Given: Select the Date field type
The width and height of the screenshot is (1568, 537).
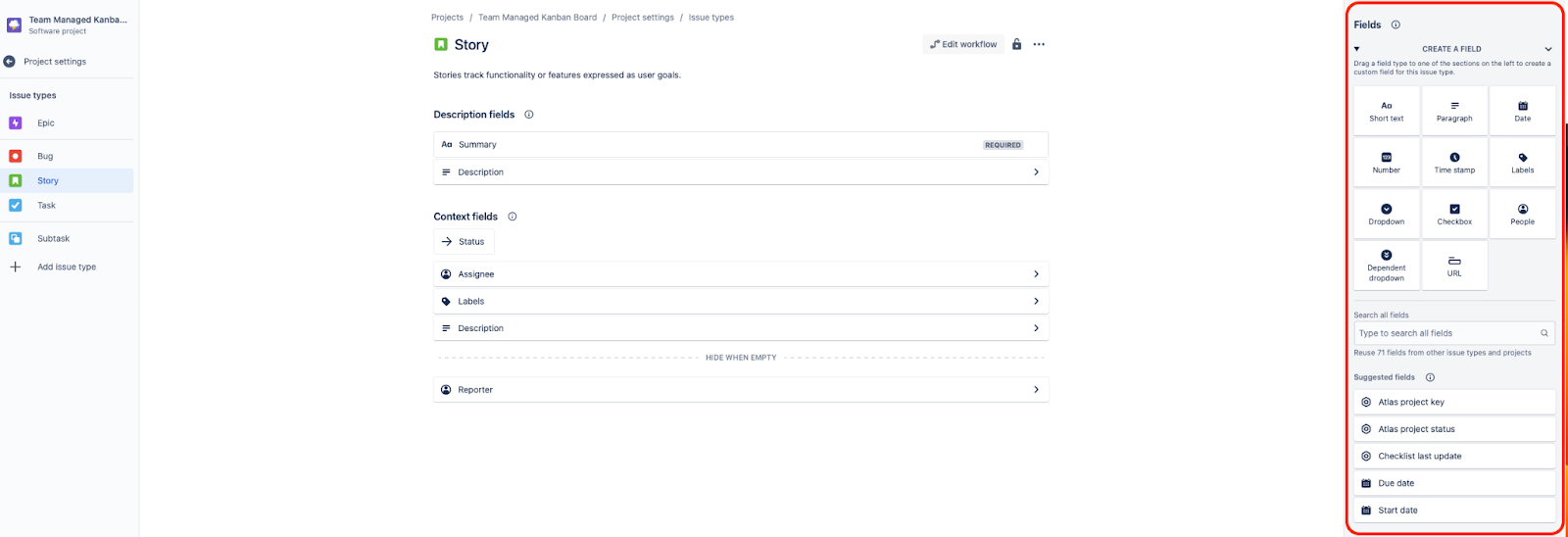Looking at the screenshot, I should click(1522, 111).
